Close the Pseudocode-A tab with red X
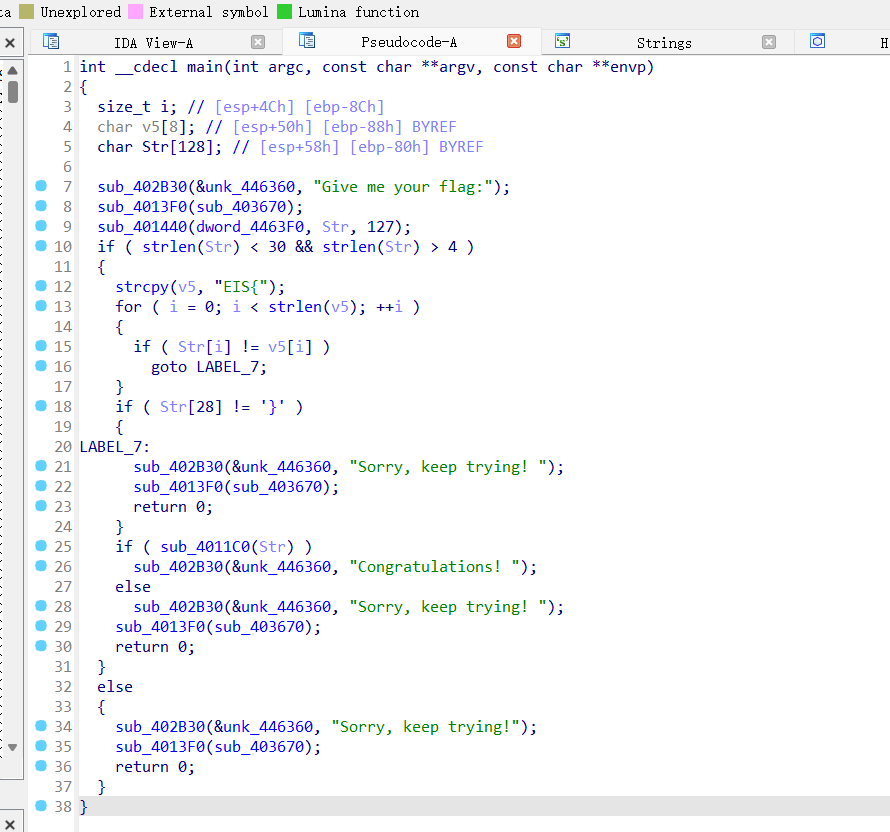Viewport: 890px width, 832px height. pos(514,41)
